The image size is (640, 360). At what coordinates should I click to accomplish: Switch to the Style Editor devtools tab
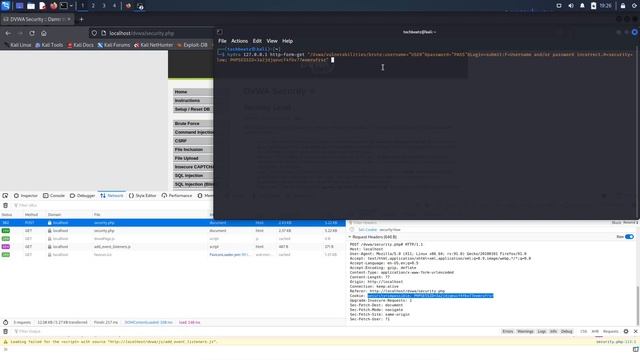[x=142, y=196]
